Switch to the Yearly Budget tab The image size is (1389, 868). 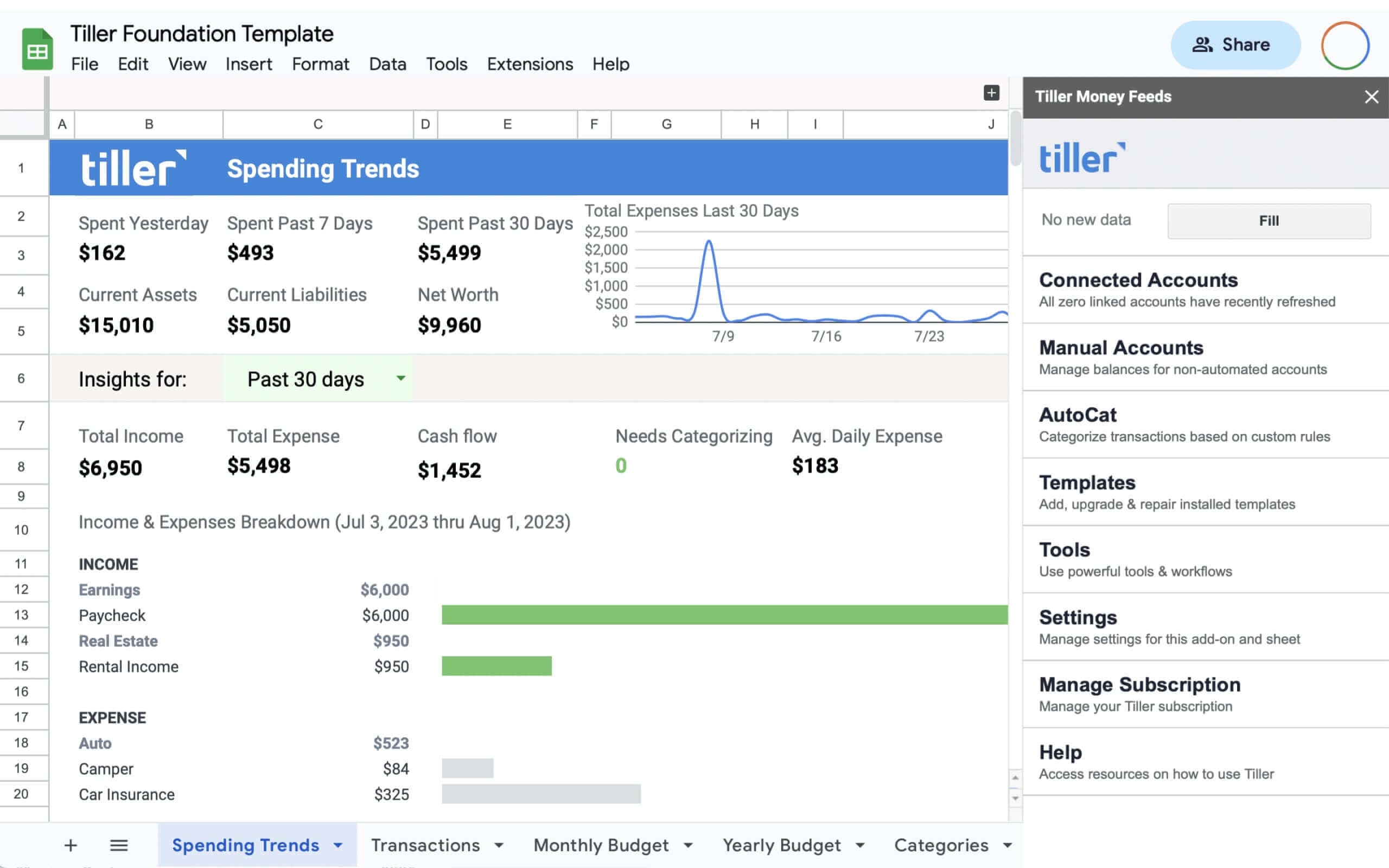[781, 845]
